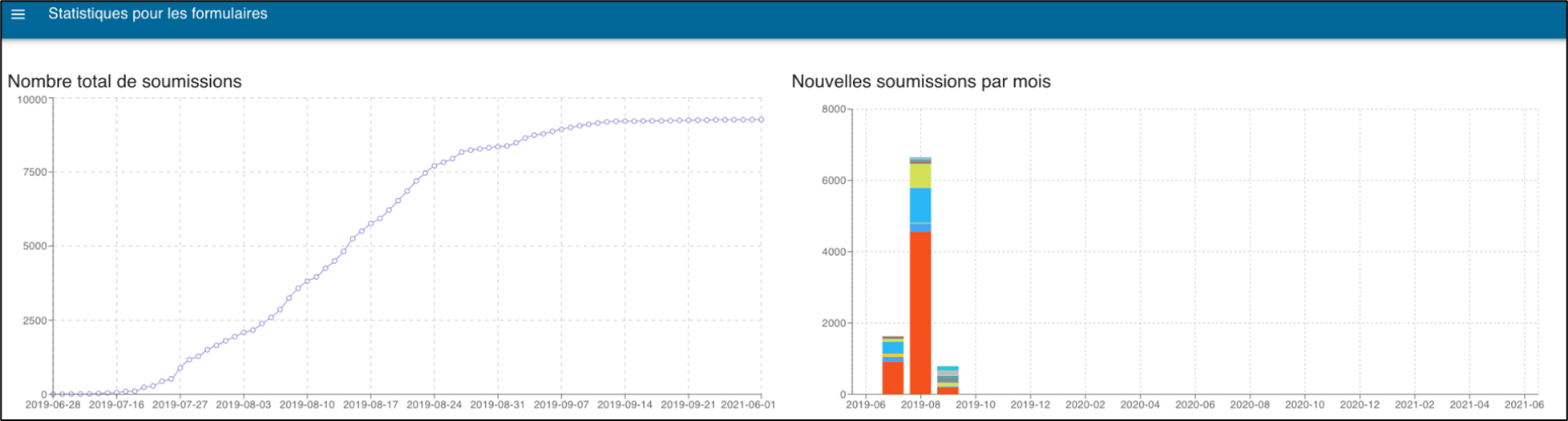
Task: Click the 2019-10 label on bar chart
Action: [x=976, y=405]
